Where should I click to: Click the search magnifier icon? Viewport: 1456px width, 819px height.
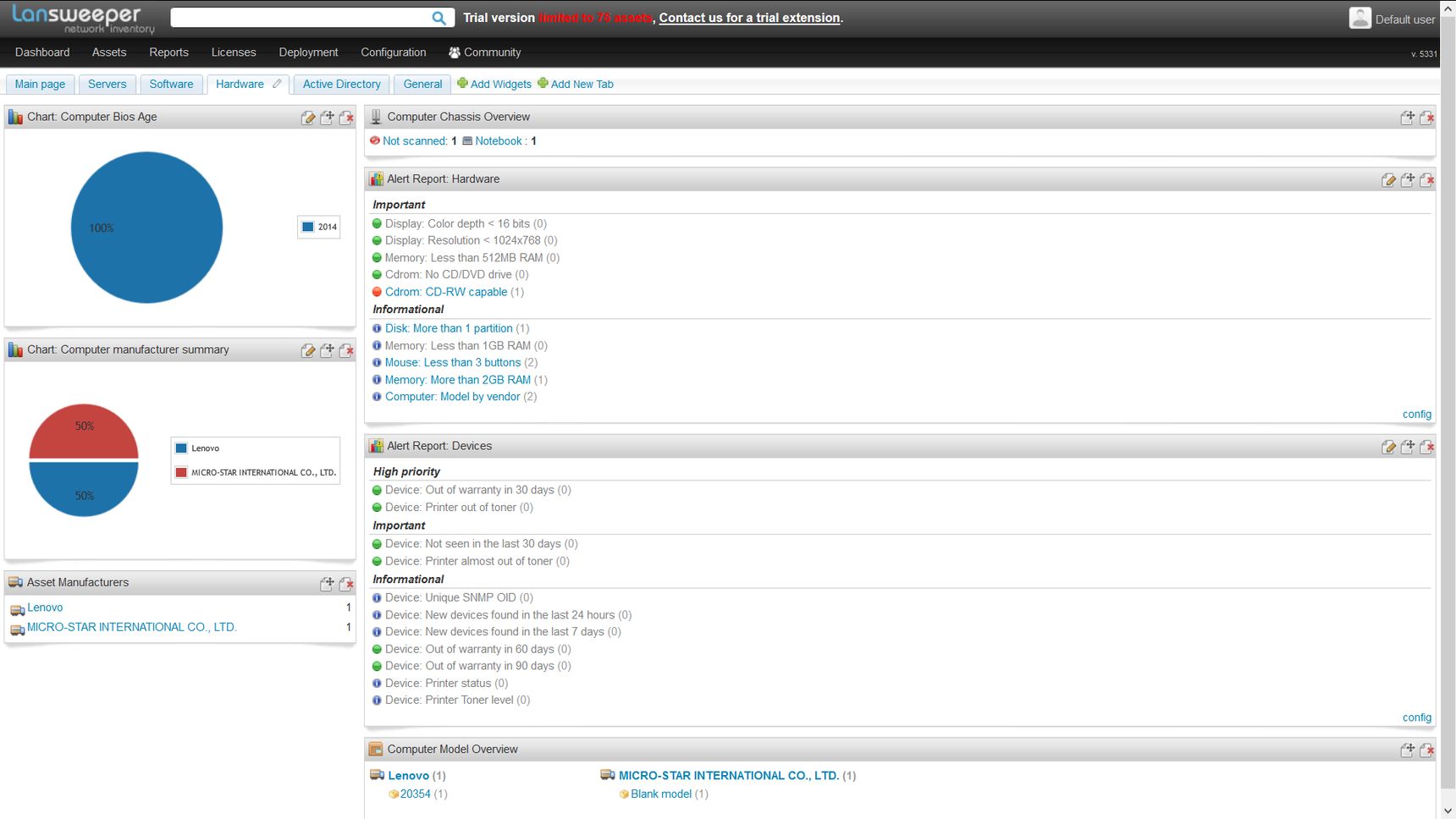pos(438,18)
